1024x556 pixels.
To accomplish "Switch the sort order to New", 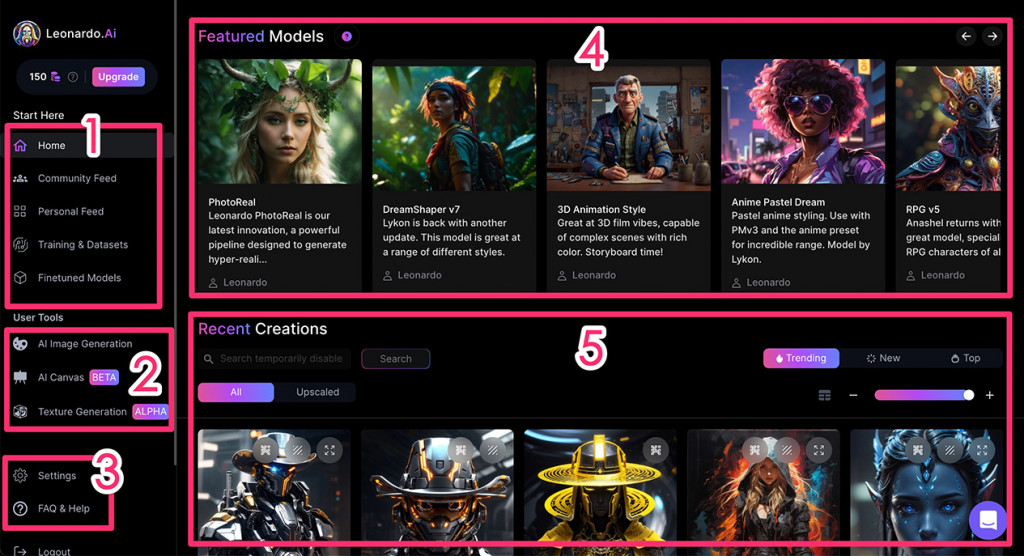I will pyautogui.click(x=883, y=358).
